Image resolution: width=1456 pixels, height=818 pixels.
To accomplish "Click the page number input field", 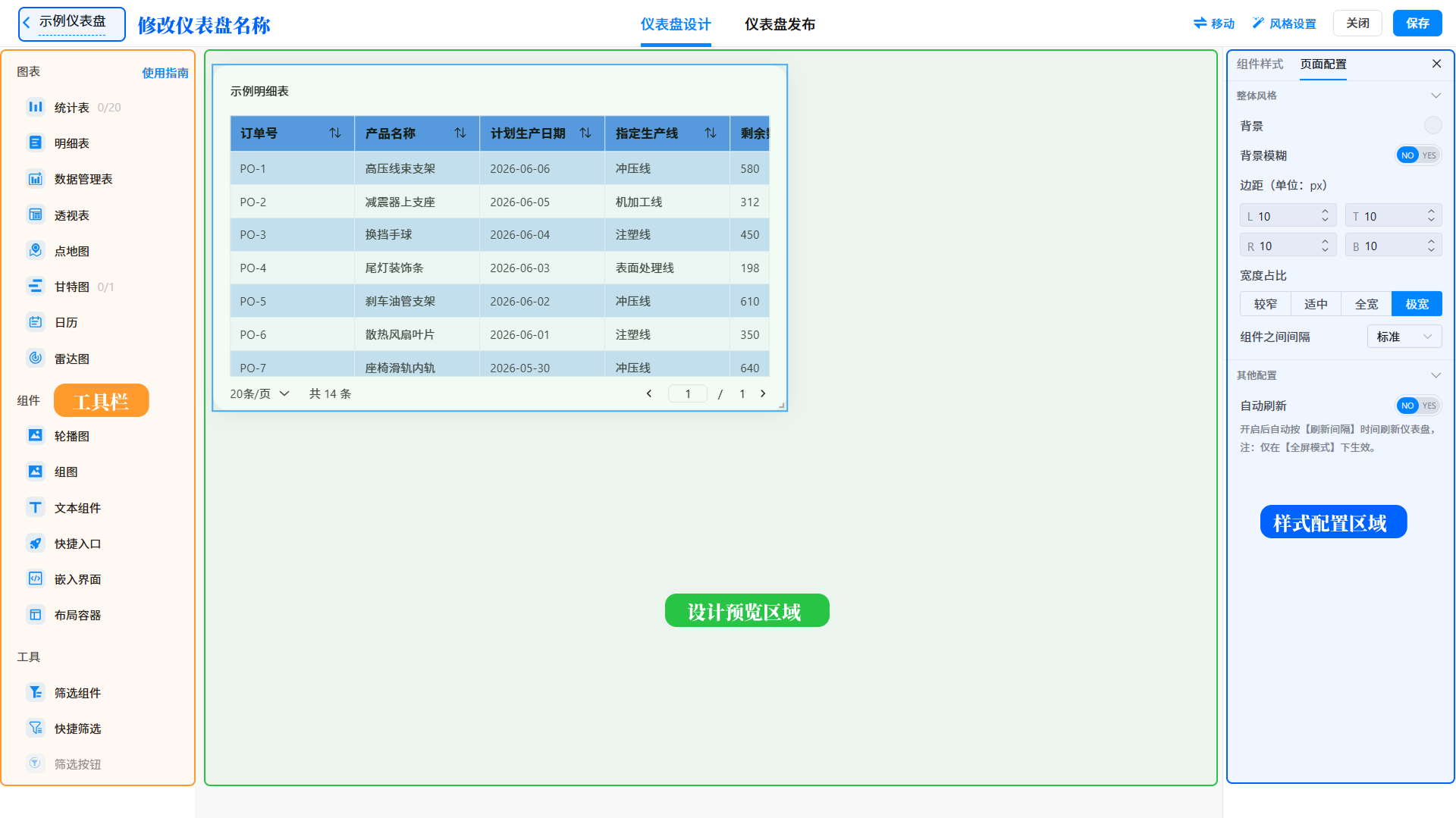I will click(x=687, y=393).
